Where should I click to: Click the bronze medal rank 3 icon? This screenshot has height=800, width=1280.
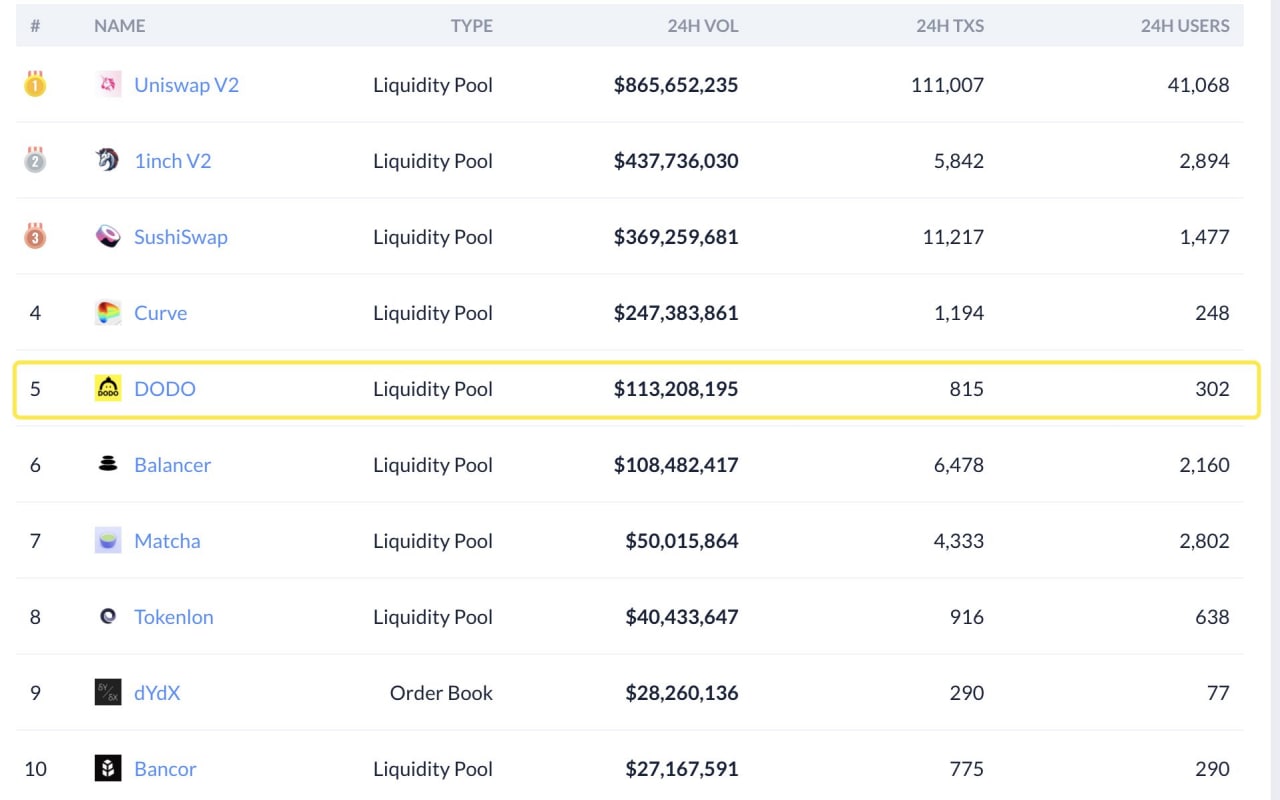(35, 236)
